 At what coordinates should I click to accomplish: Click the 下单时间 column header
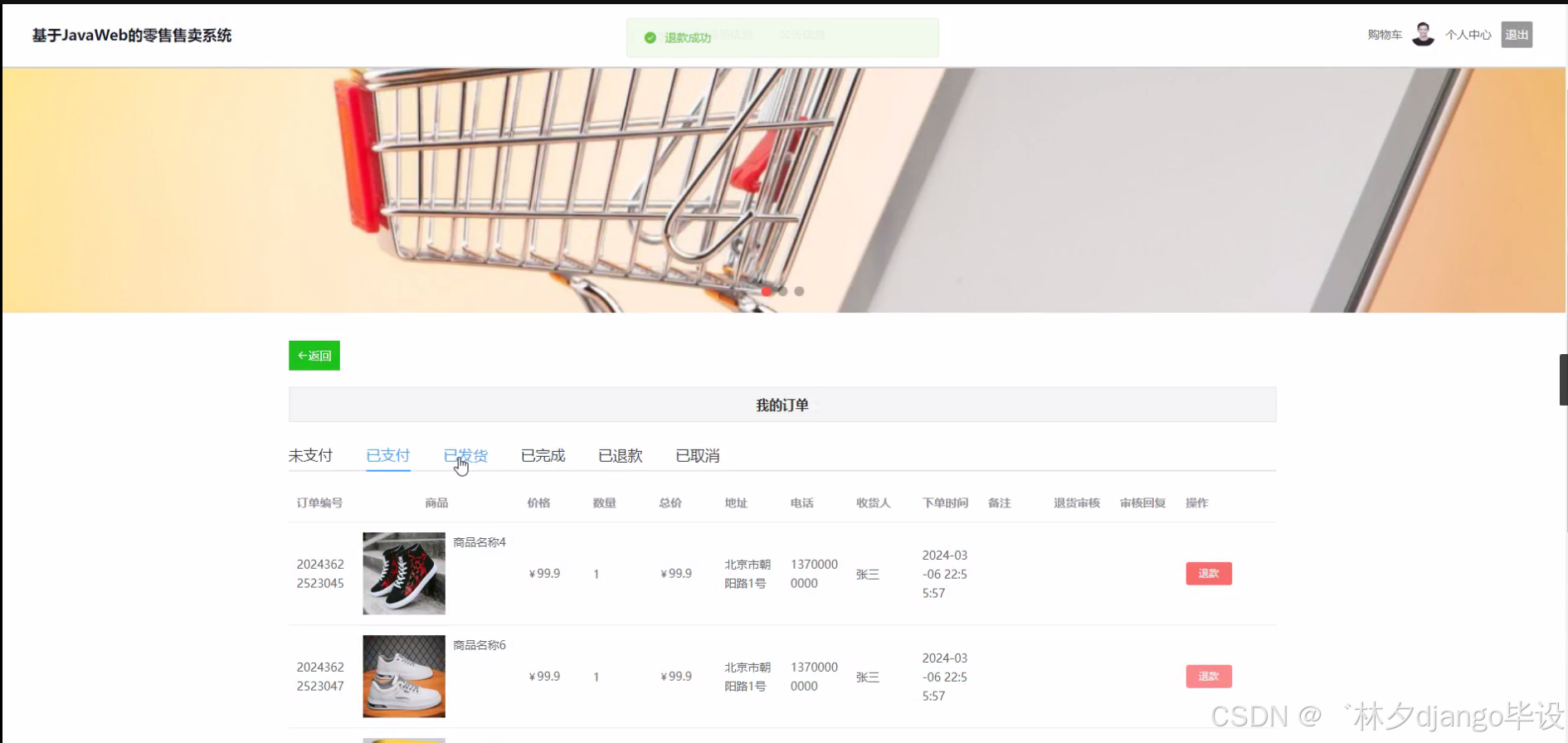tap(945, 503)
